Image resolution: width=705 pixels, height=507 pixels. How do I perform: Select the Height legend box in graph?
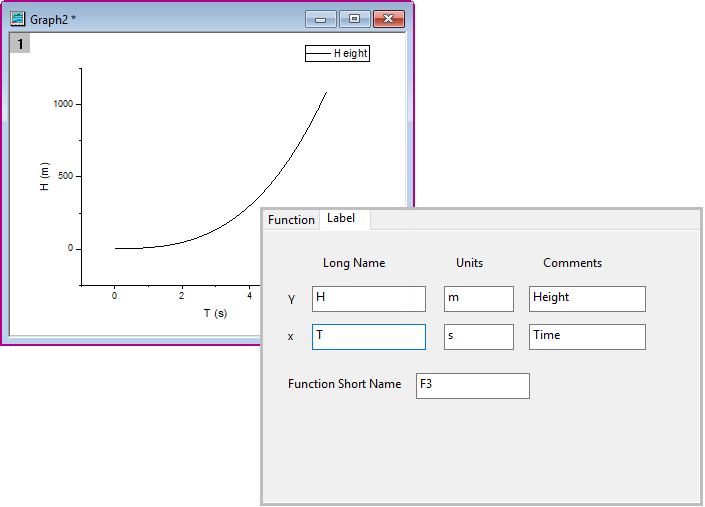(x=337, y=53)
